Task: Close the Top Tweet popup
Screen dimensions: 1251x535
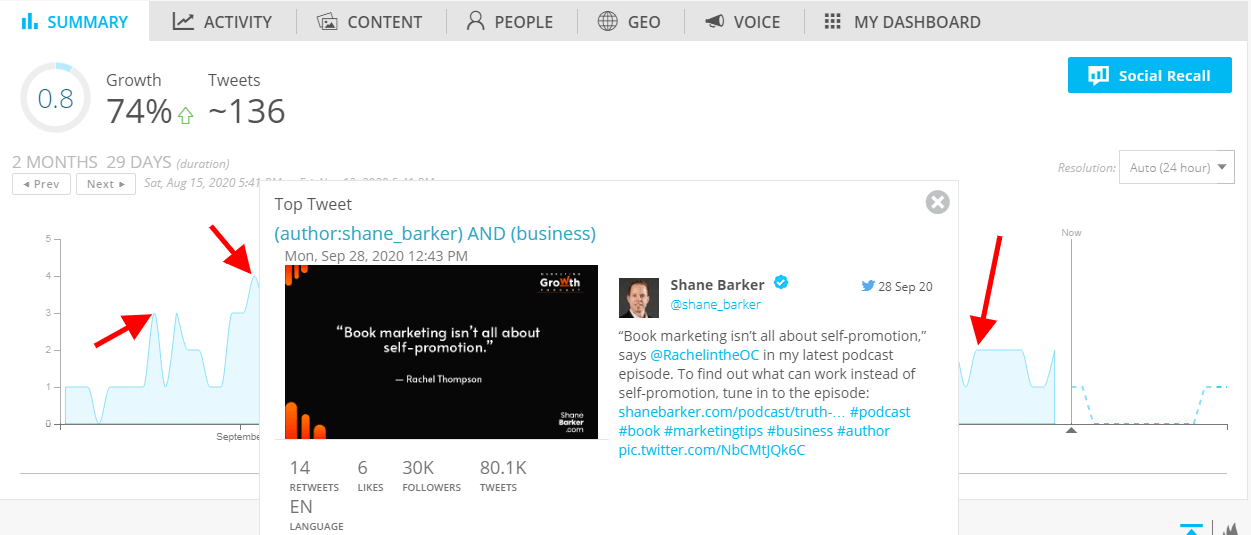Action: coord(937,202)
